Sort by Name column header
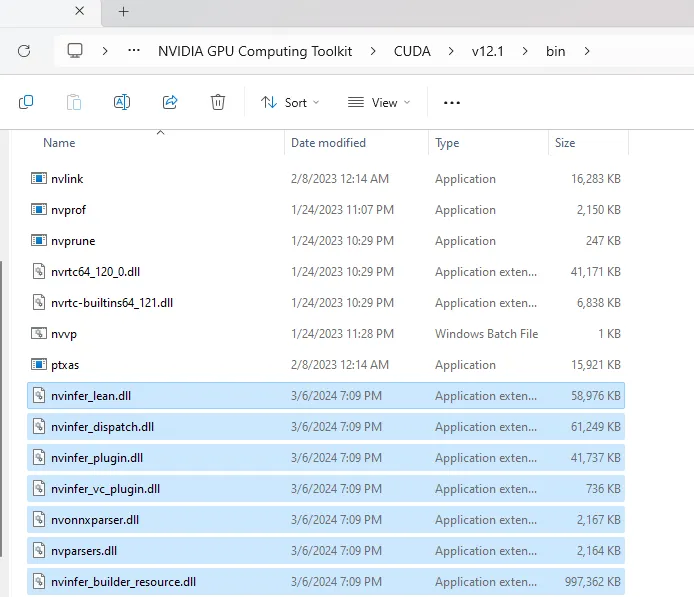 [x=59, y=143]
